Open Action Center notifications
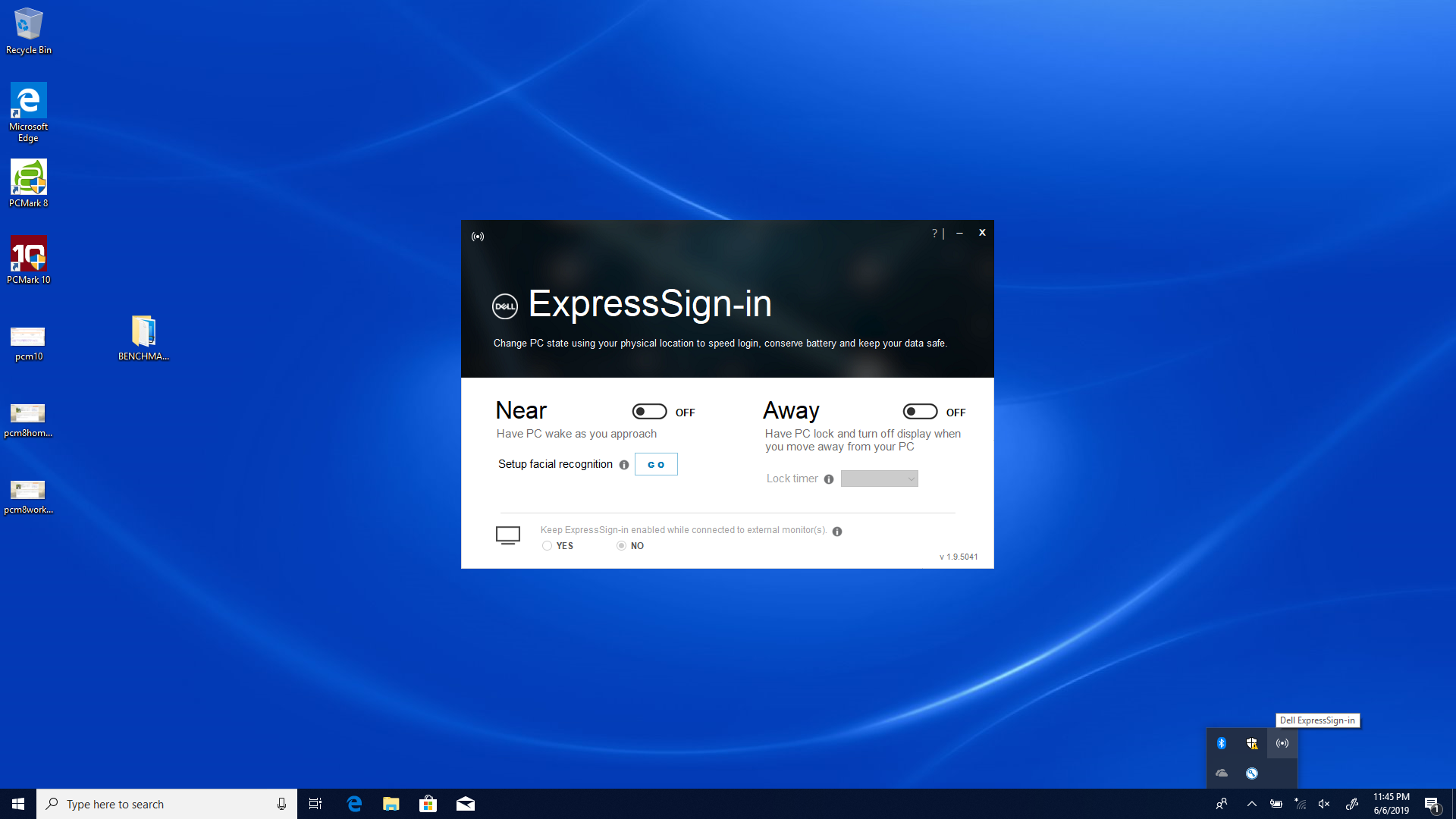 click(x=1432, y=805)
